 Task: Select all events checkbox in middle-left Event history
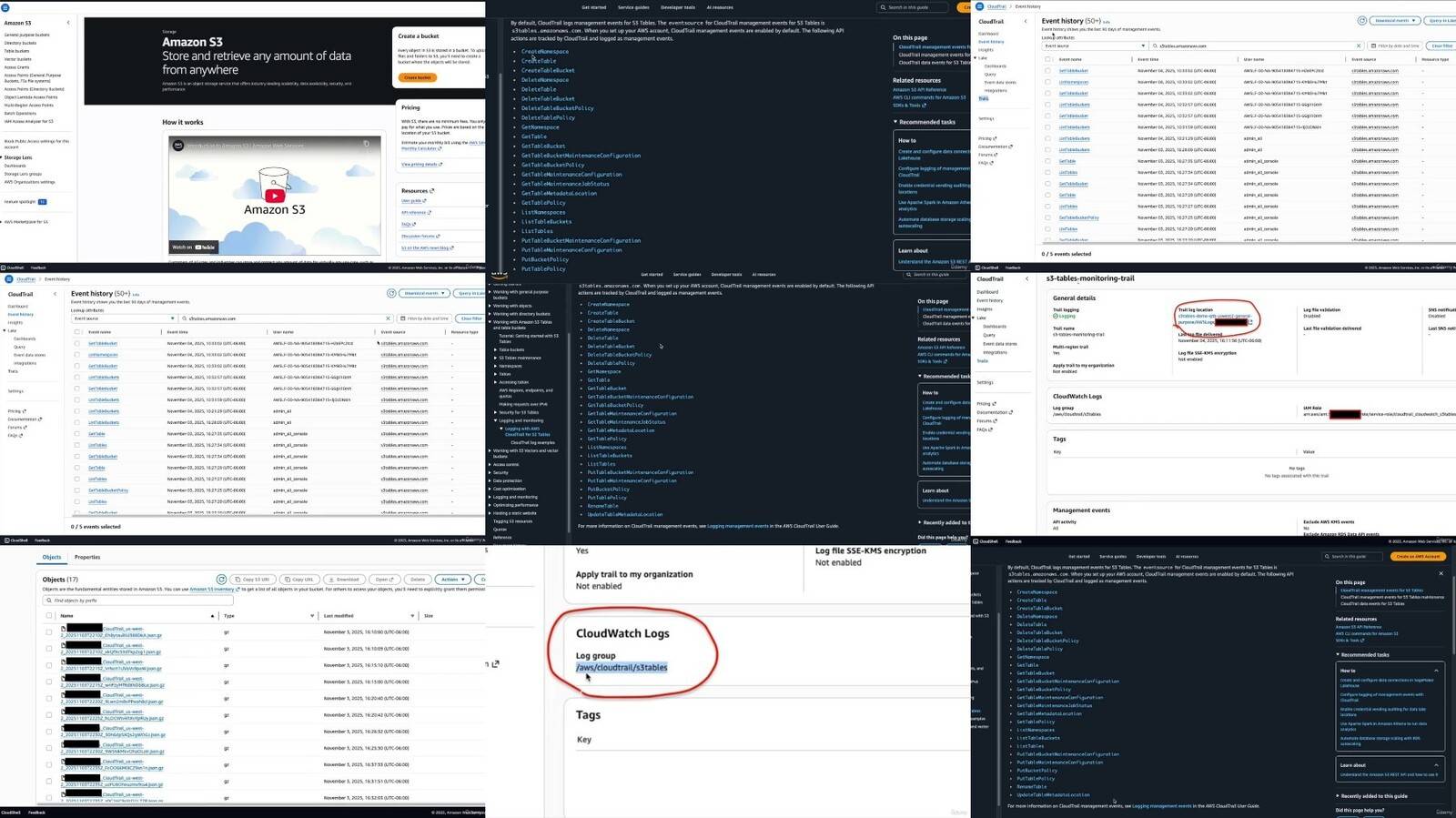(x=77, y=332)
